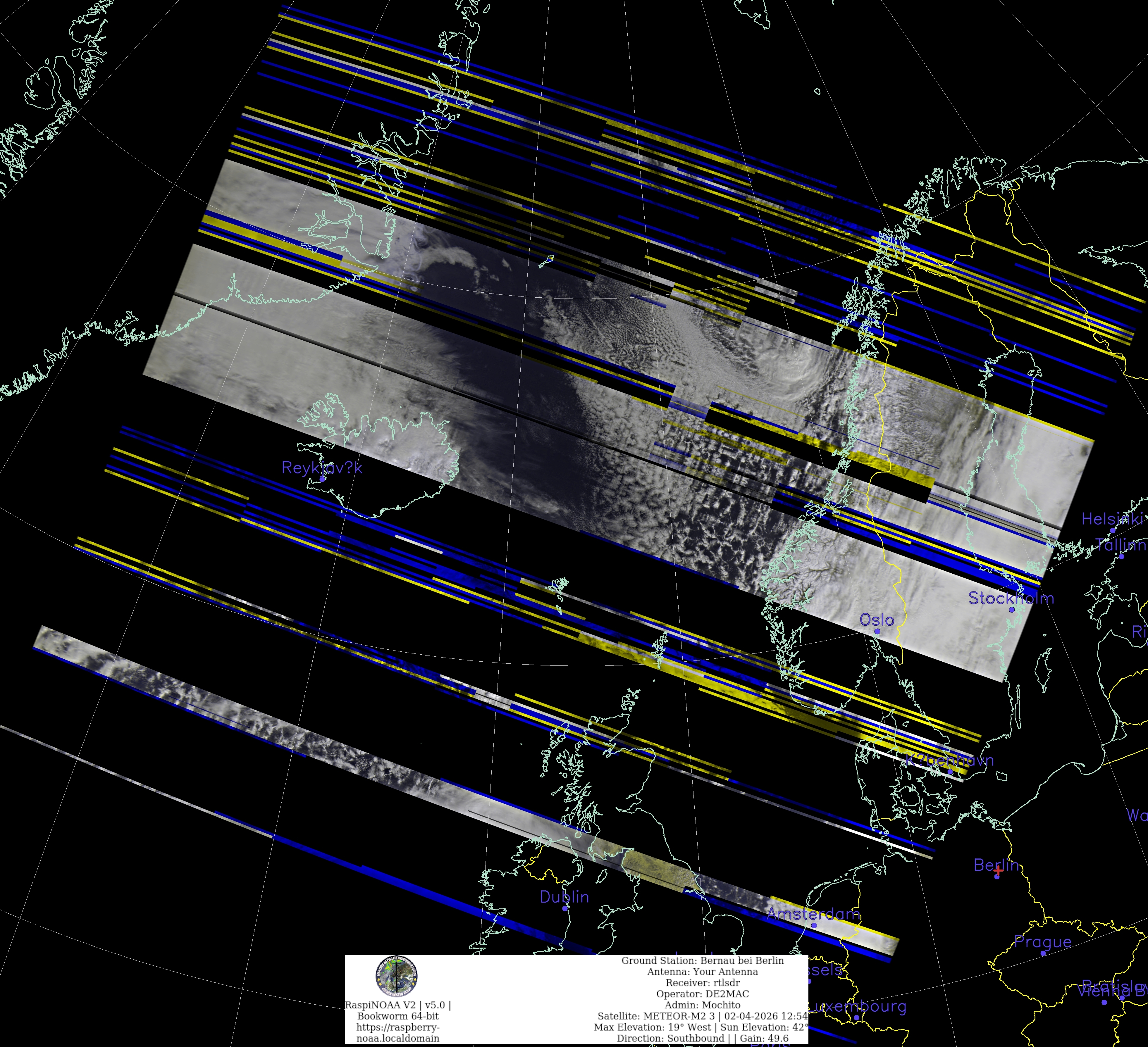Image resolution: width=1148 pixels, height=1047 pixels.
Task: Click the Dublin city marker dot
Action: click(565, 908)
